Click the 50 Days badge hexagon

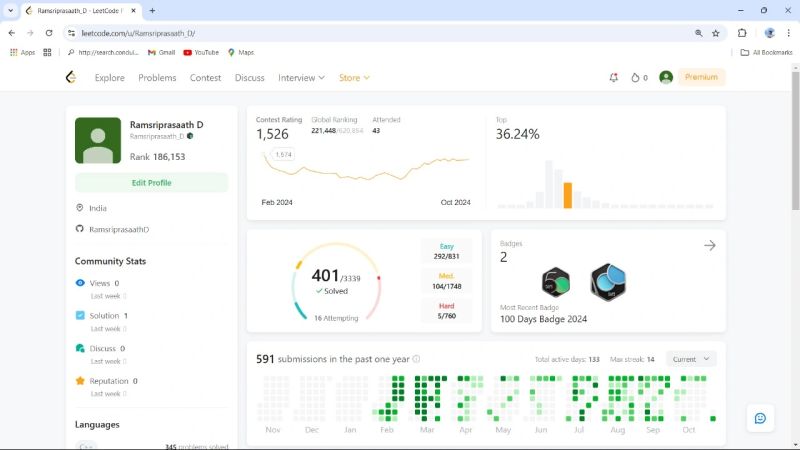click(556, 282)
